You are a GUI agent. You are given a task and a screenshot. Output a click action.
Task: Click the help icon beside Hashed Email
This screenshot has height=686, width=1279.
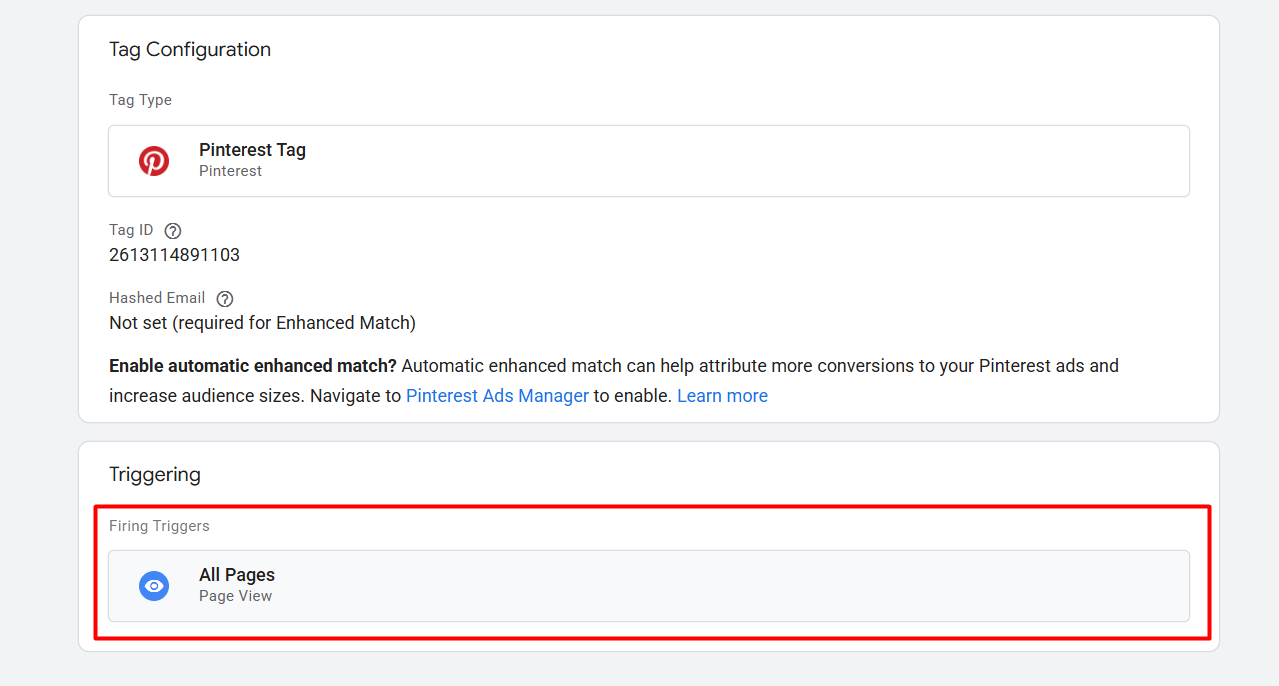tap(225, 299)
